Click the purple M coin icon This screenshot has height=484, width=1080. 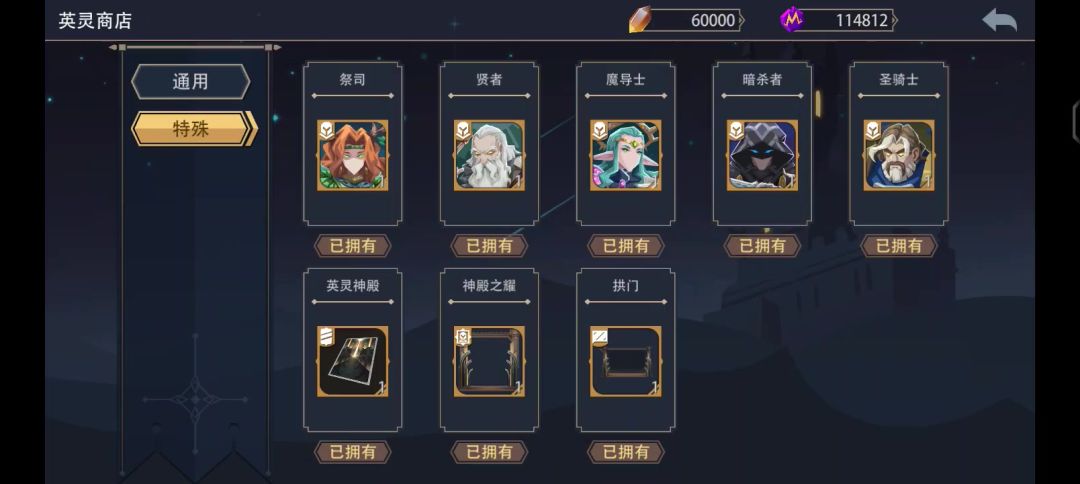[x=792, y=19]
